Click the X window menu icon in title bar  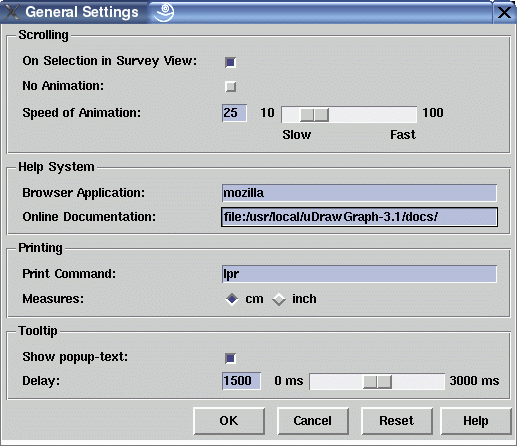click(12, 12)
